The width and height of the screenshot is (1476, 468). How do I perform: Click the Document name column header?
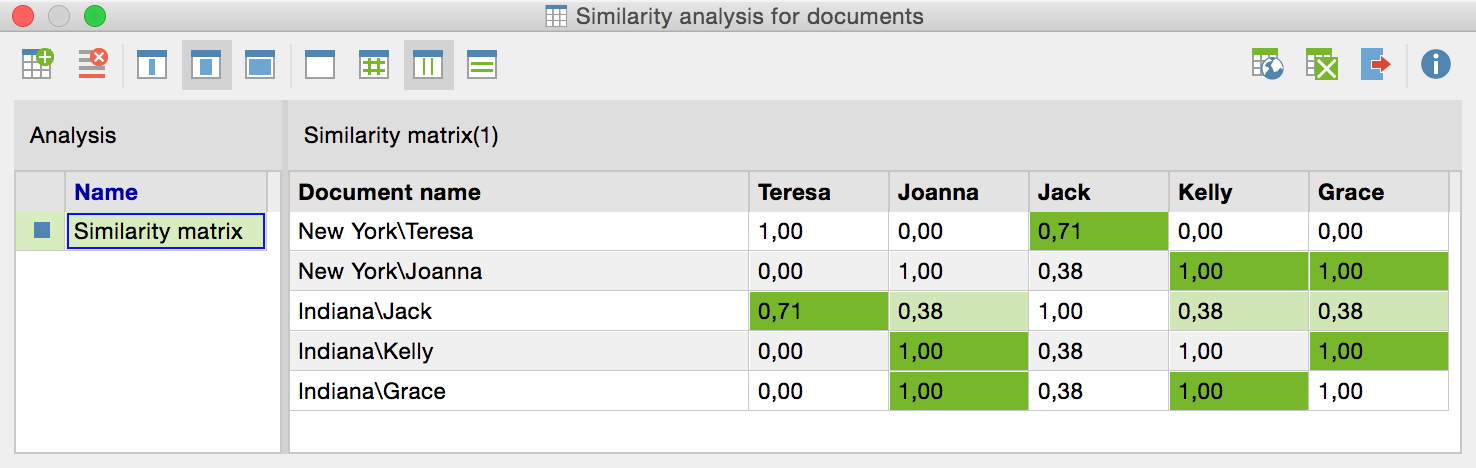click(x=389, y=192)
